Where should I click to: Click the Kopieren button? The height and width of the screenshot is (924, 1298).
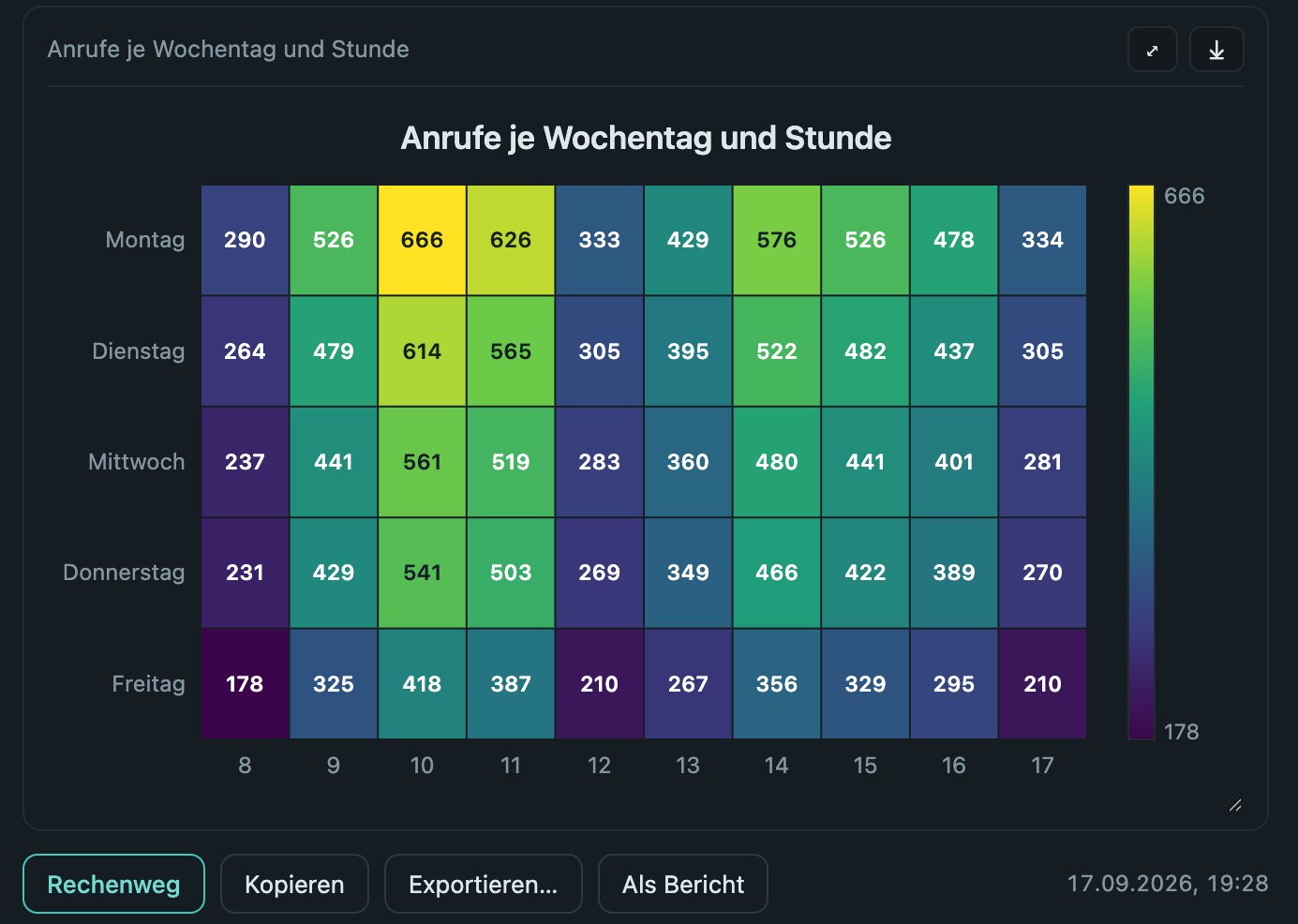point(294,884)
